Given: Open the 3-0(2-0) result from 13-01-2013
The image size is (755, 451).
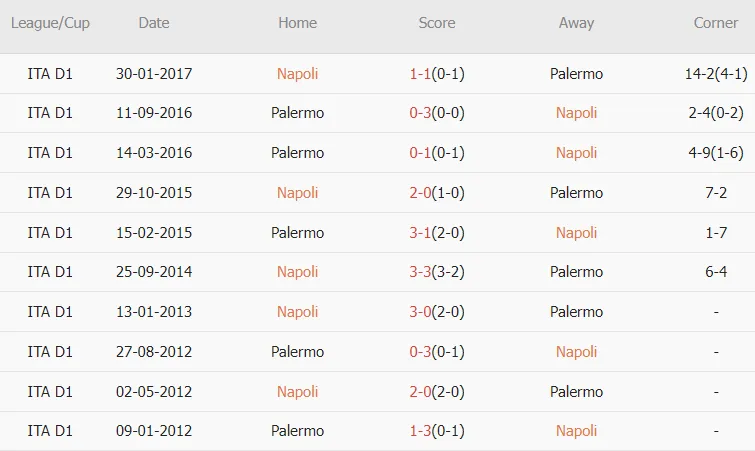Looking at the screenshot, I should (437, 311).
